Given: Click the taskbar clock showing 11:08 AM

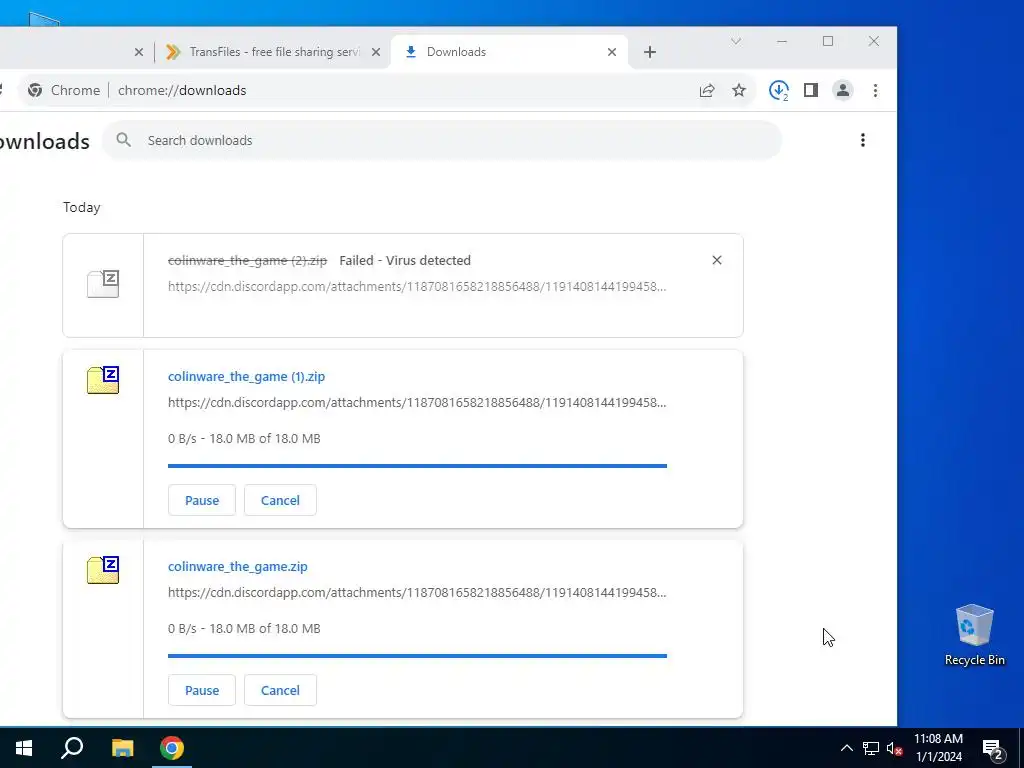Looking at the screenshot, I should click(938, 748).
